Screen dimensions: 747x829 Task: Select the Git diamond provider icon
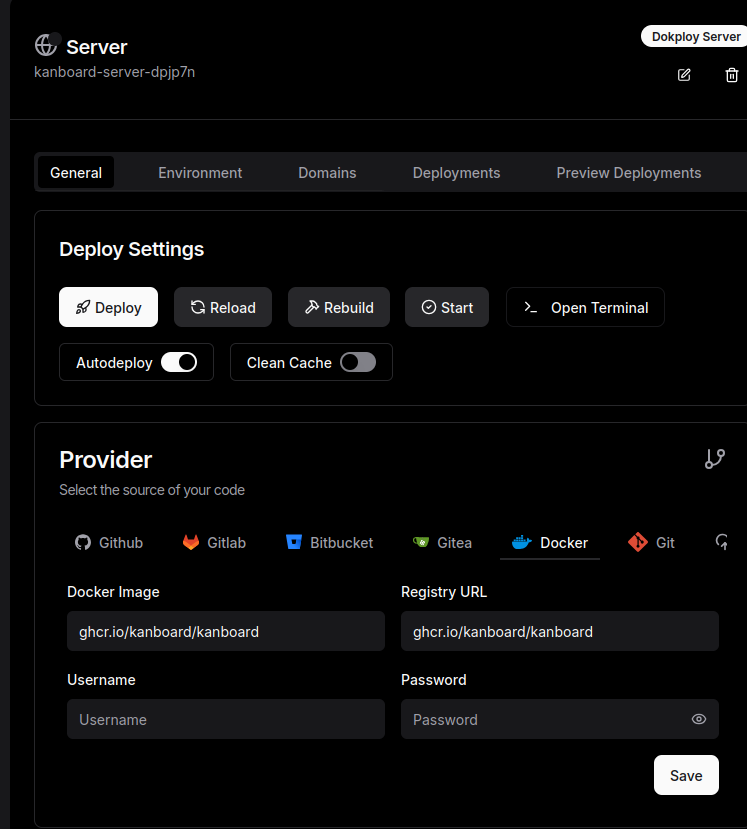coord(637,541)
